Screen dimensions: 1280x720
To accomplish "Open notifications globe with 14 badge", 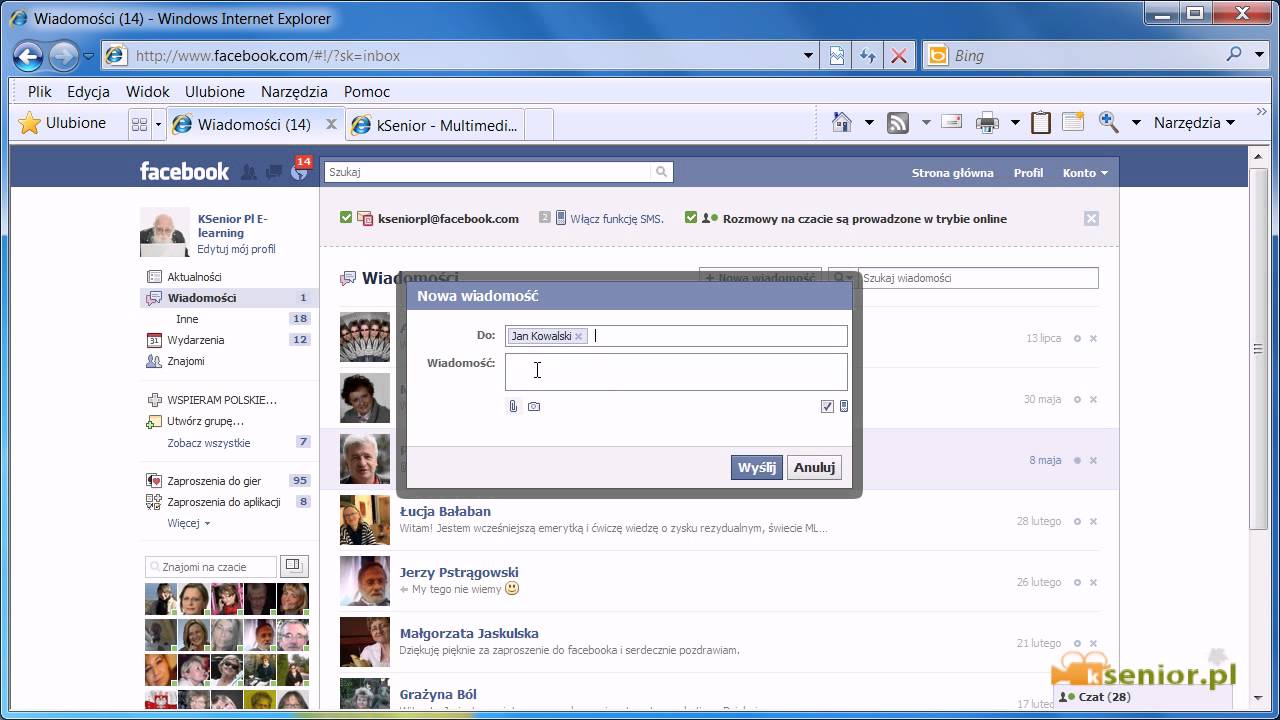I will 298,172.
